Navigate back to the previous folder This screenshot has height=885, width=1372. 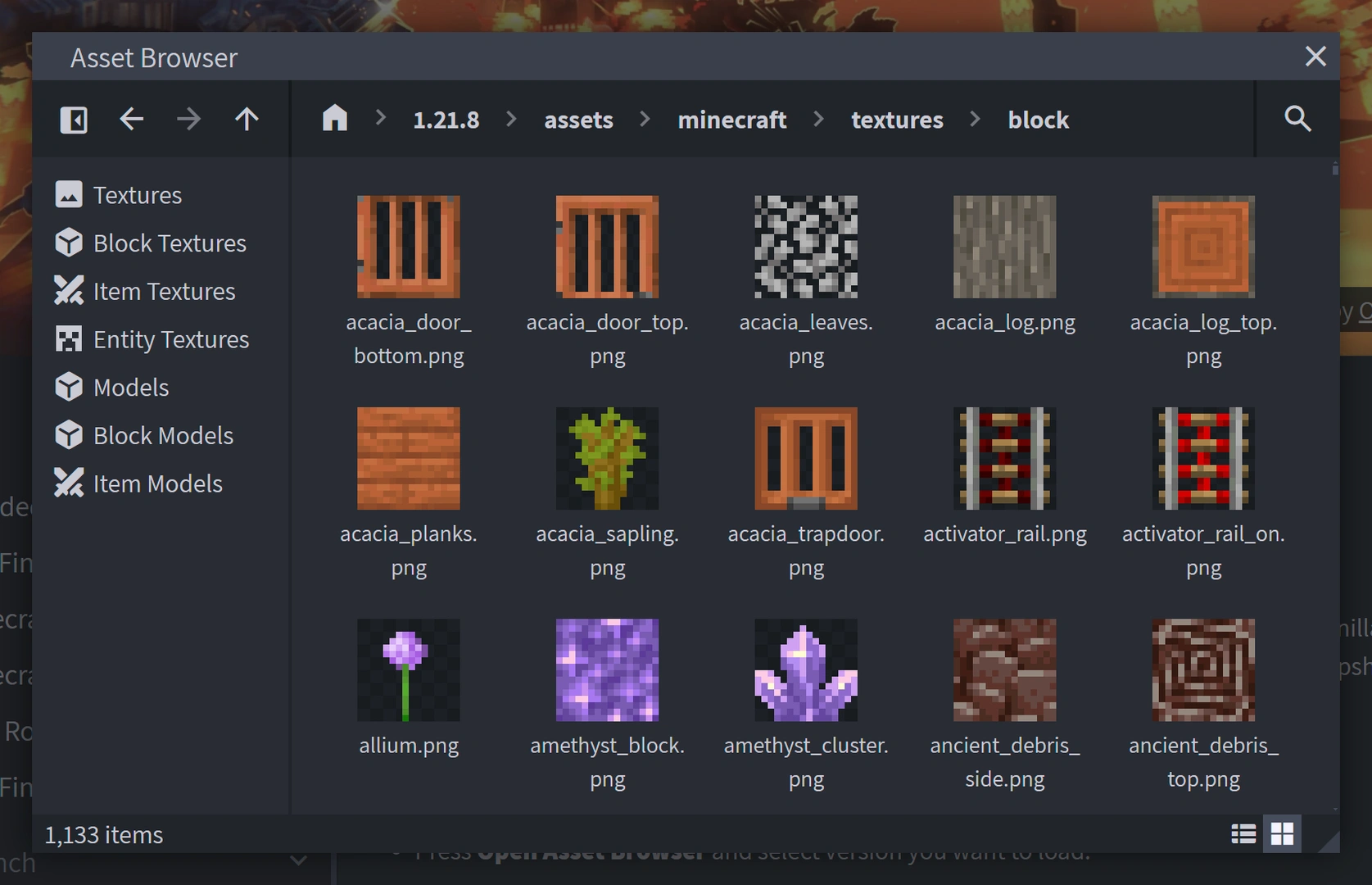(x=131, y=119)
